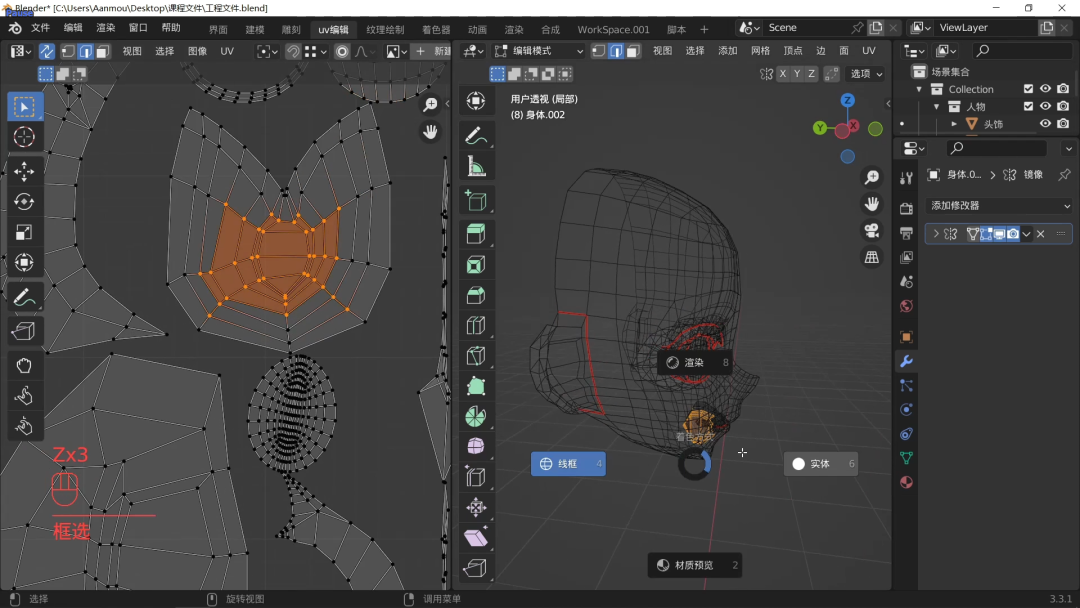Select the Add Cube tool

[476, 200]
